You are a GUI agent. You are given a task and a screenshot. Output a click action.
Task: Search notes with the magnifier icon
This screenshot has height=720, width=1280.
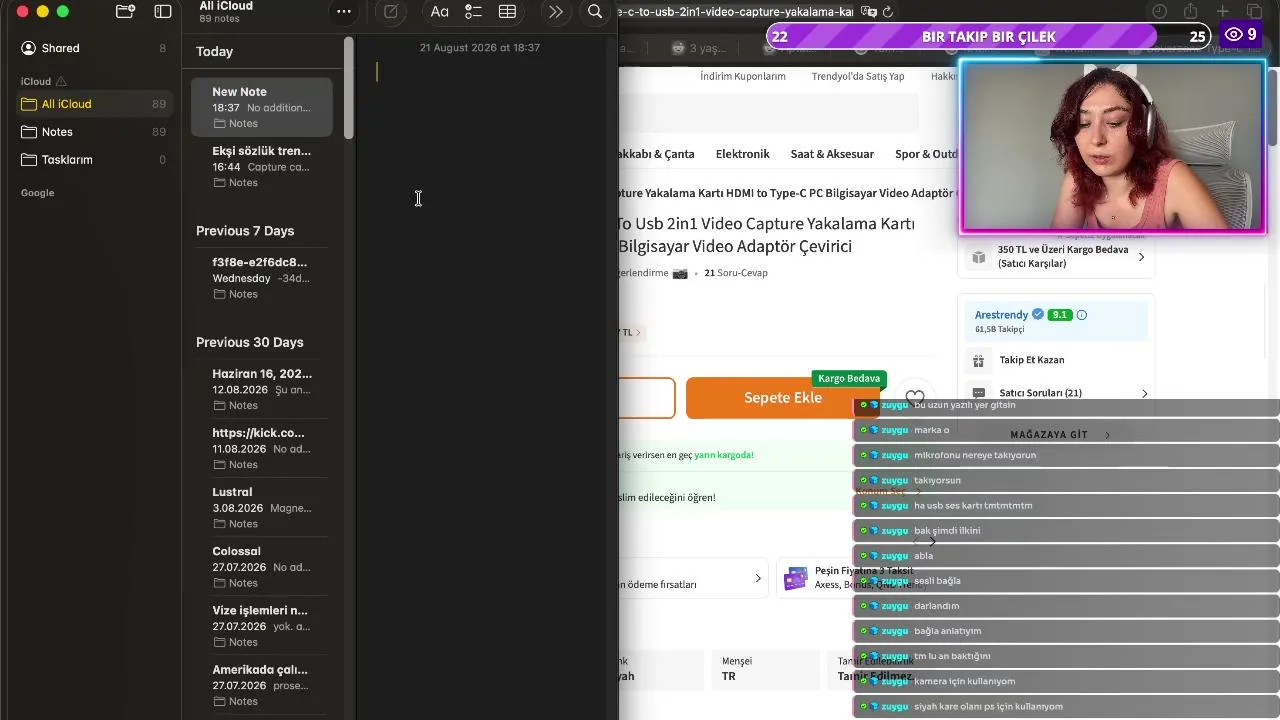(595, 11)
